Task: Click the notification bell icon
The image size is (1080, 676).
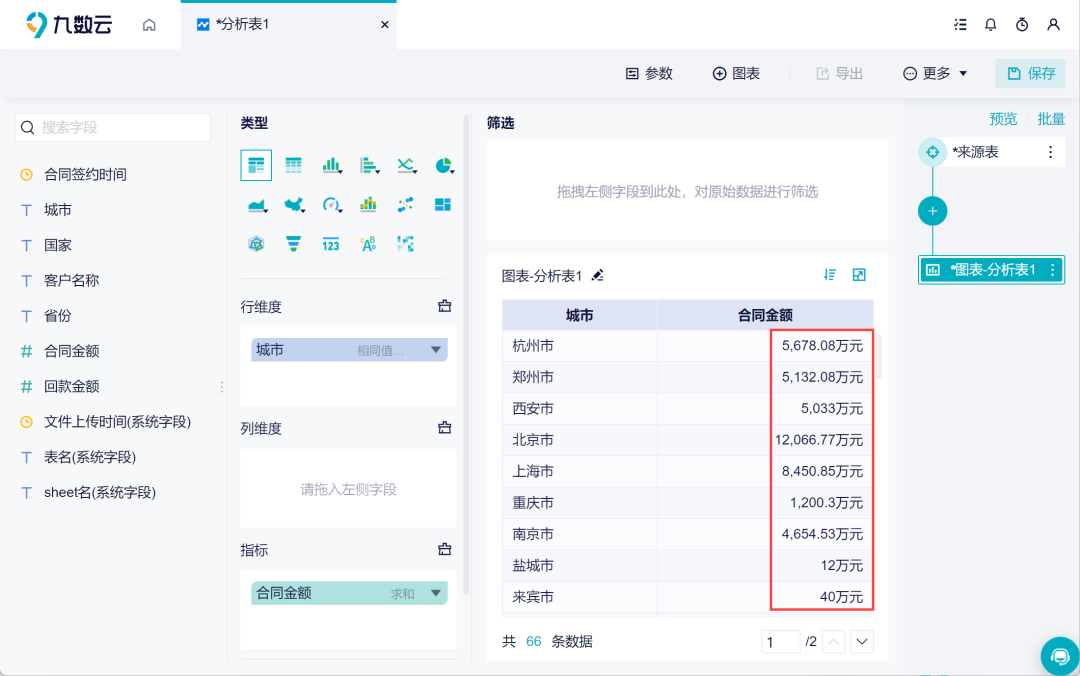Action: tap(991, 24)
